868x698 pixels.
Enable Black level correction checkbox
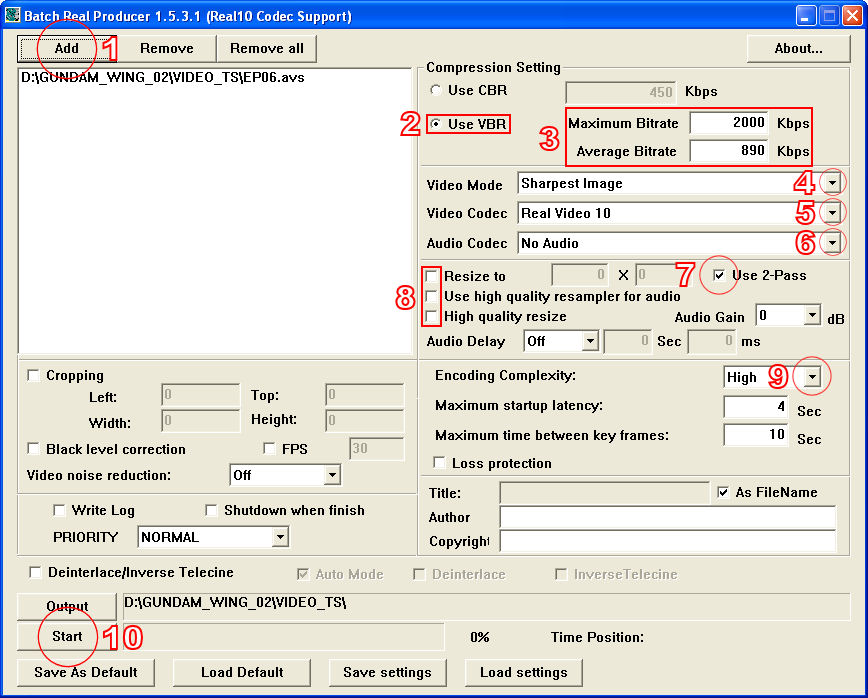coord(34,448)
